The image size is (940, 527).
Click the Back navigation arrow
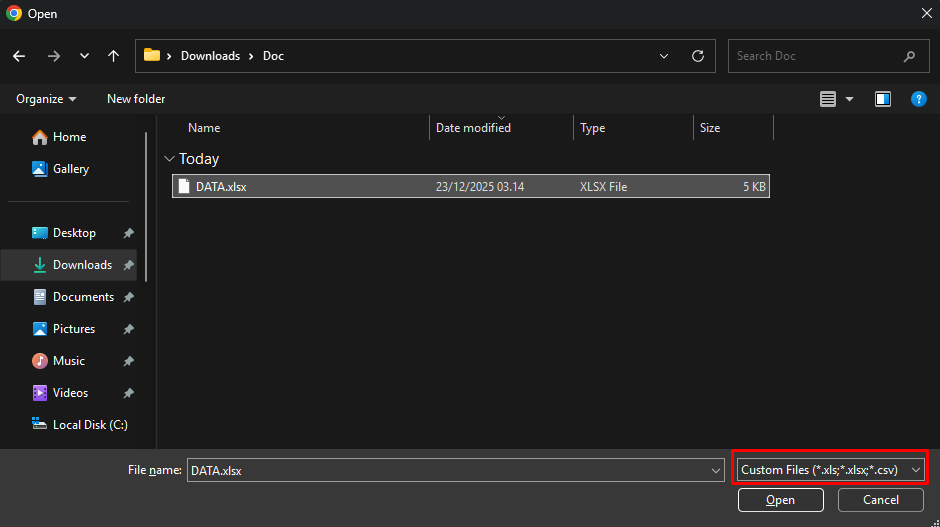[x=19, y=56]
